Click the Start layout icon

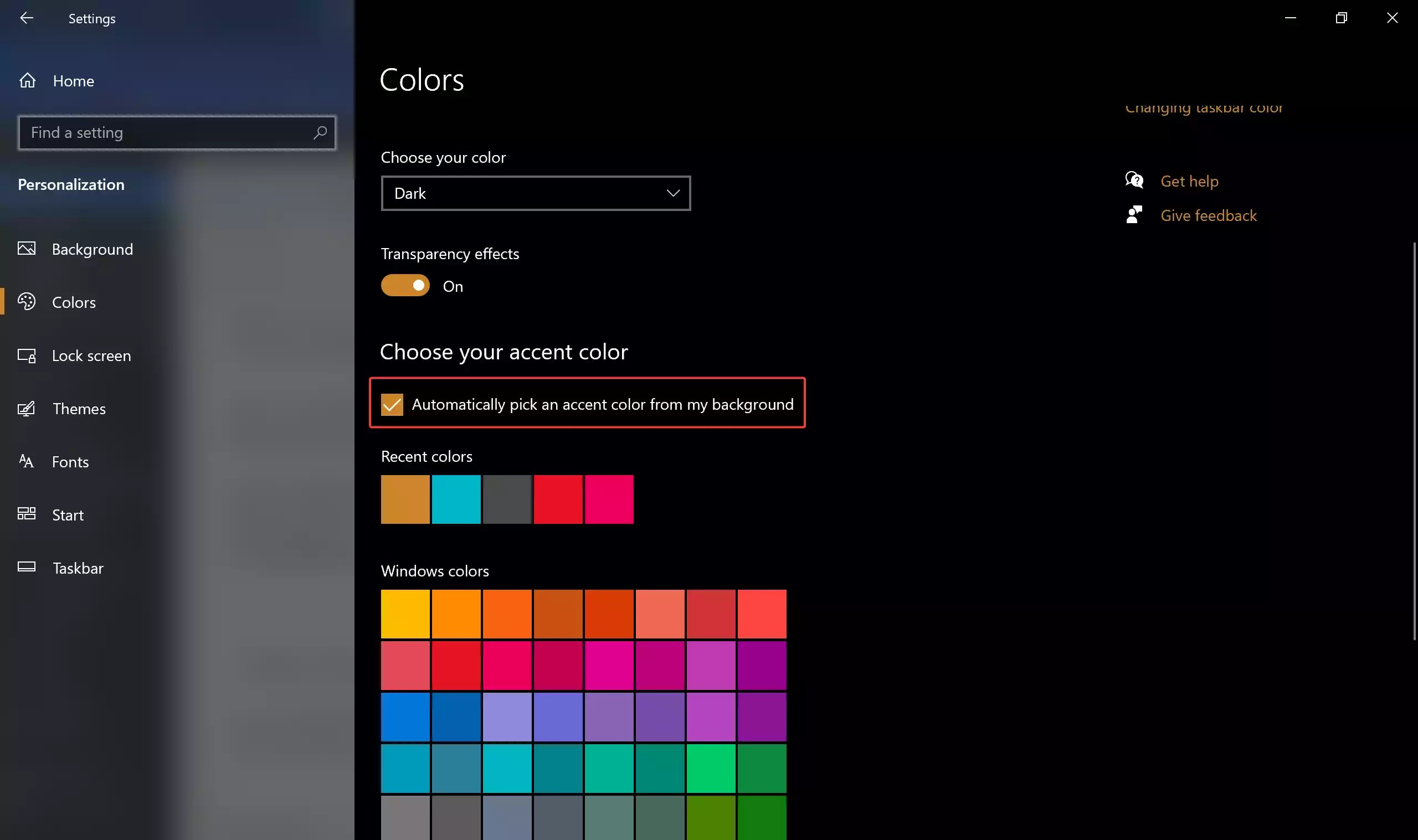click(x=26, y=514)
